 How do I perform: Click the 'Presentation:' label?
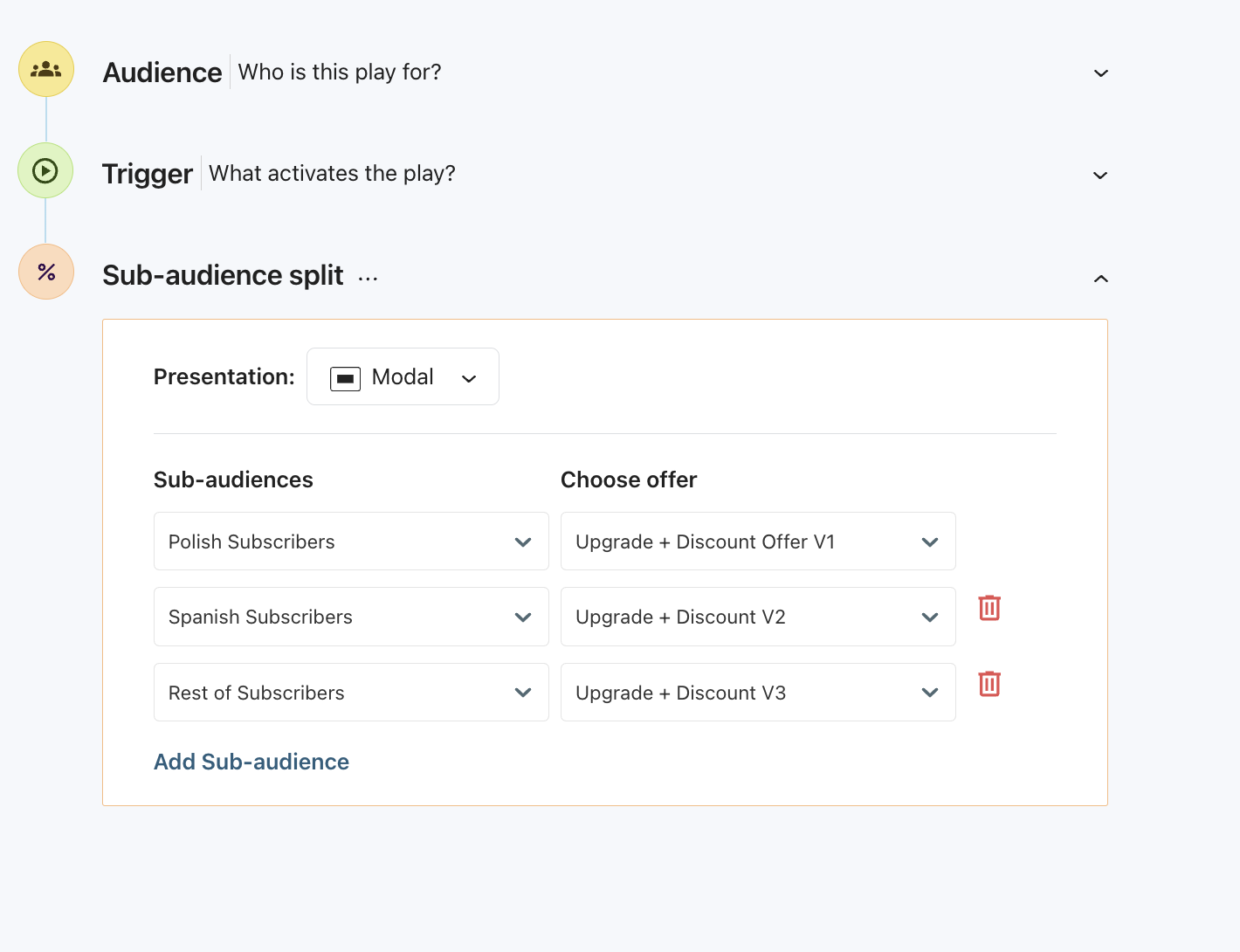(224, 376)
